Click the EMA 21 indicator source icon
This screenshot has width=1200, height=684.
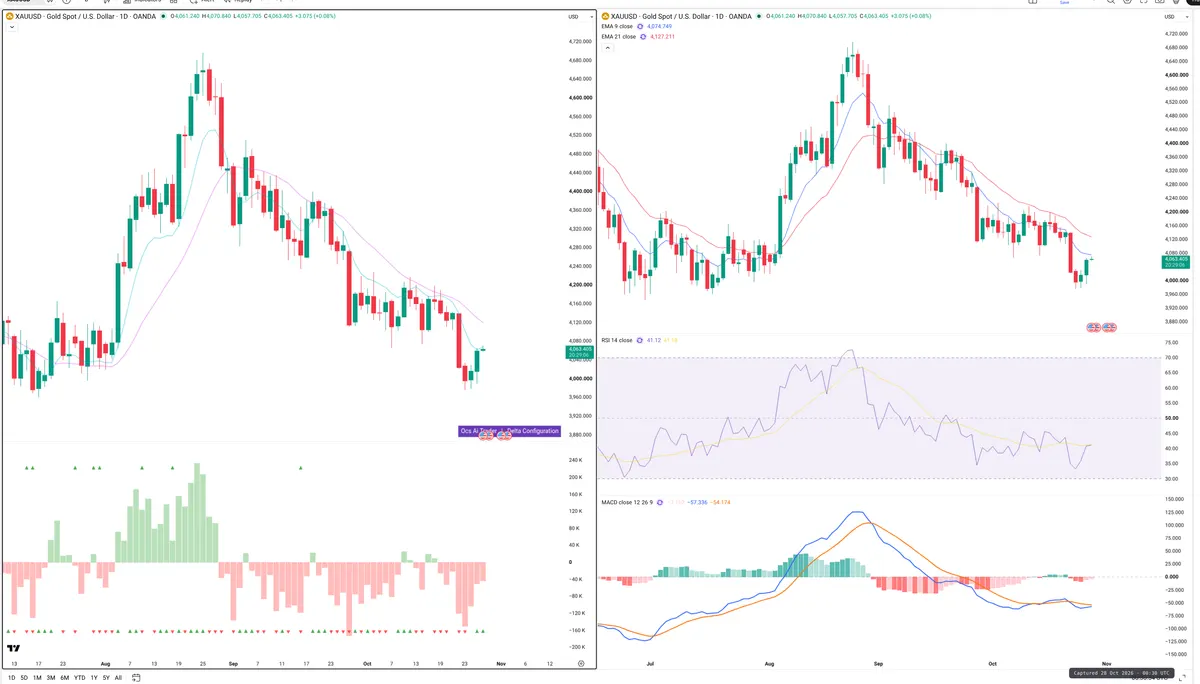click(642, 36)
